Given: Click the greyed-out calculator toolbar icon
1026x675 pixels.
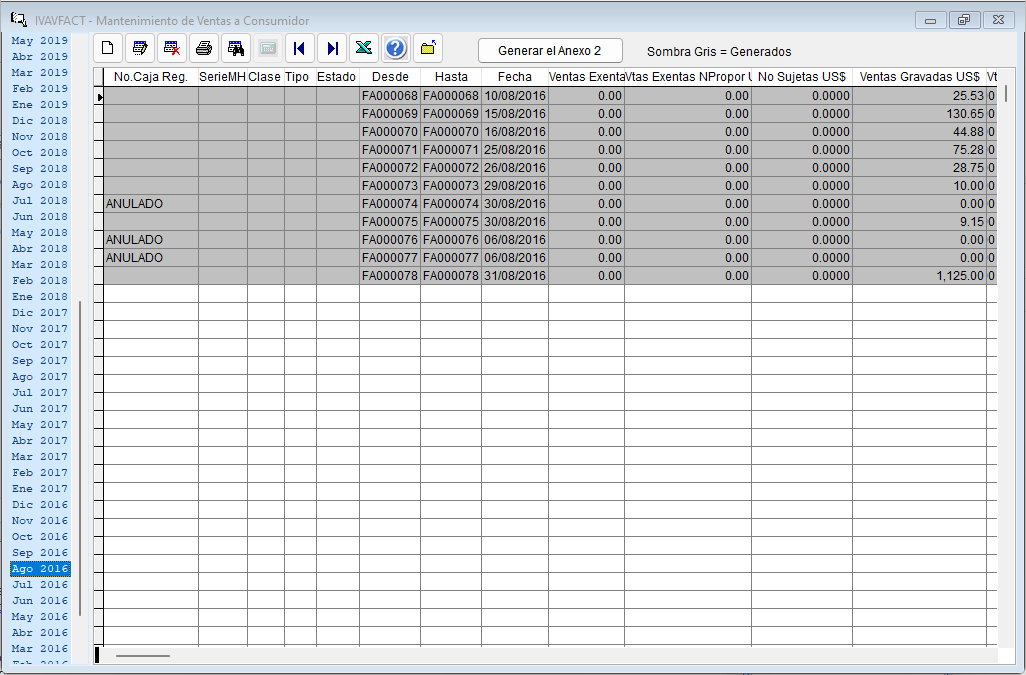Looking at the screenshot, I should 268,48.
